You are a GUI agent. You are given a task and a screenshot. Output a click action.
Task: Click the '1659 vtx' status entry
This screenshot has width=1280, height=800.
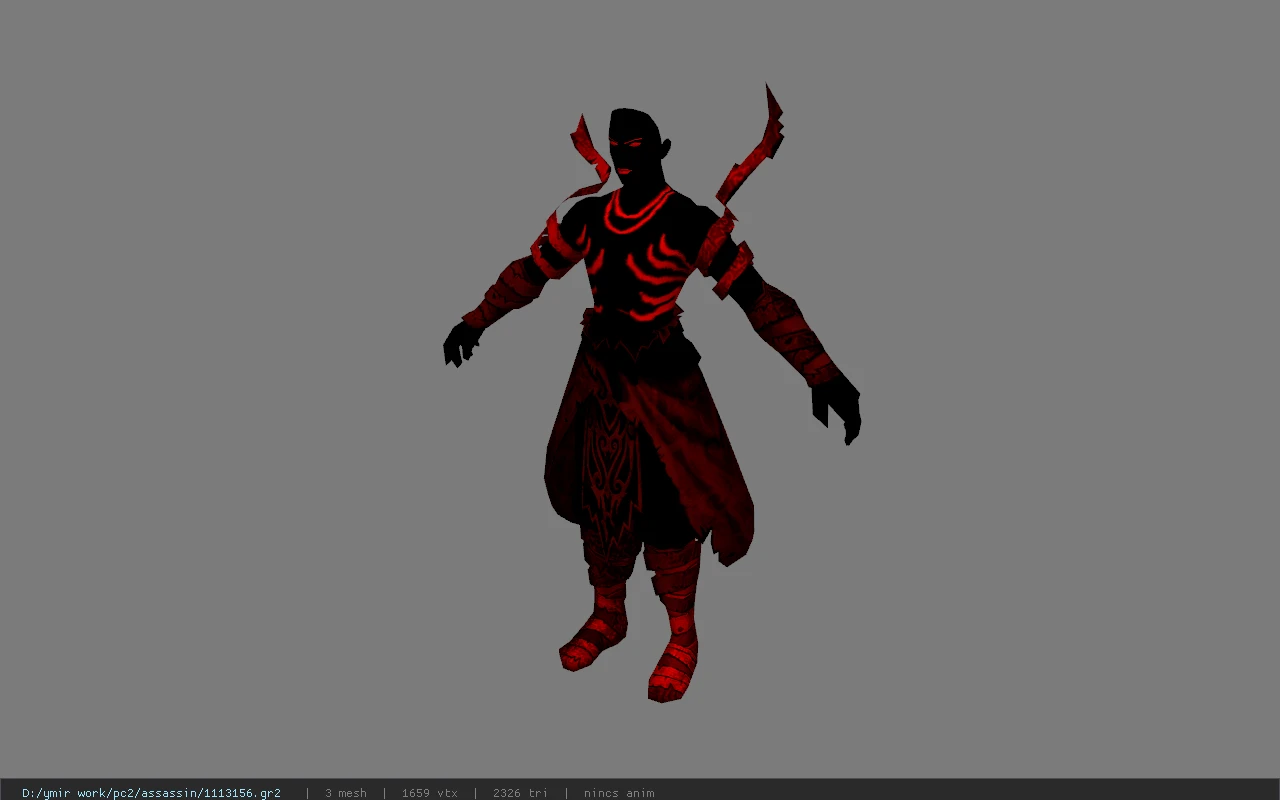pyautogui.click(x=430, y=793)
